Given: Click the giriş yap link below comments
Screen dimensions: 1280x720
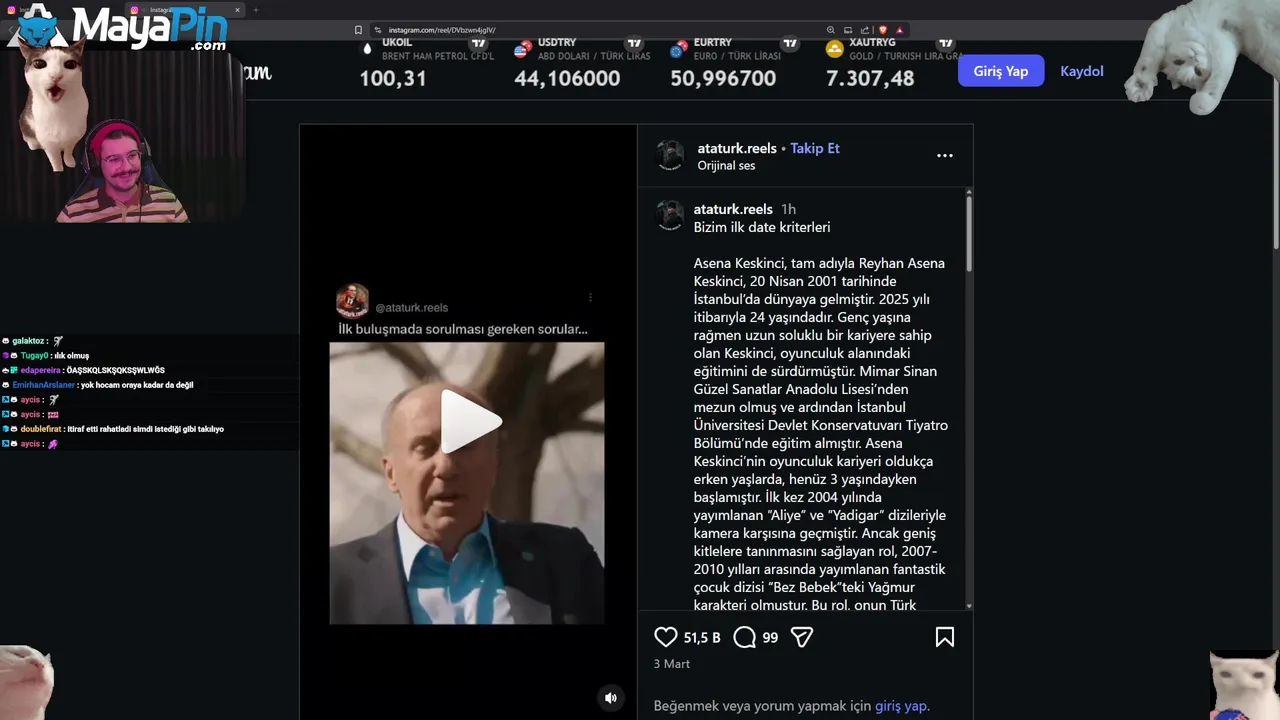Looking at the screenshot, I should tap(901, 705).
